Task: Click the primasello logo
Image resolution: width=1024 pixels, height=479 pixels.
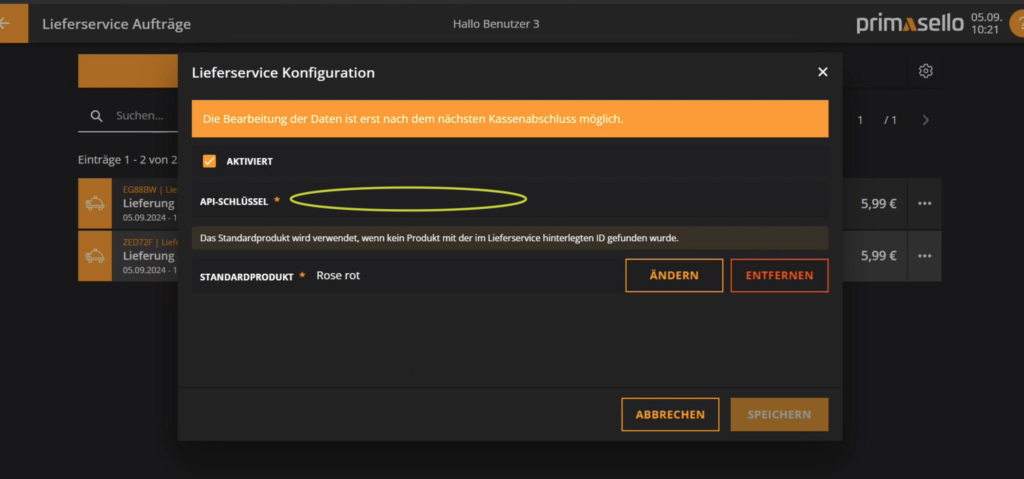Action: (x=910, y=24)
